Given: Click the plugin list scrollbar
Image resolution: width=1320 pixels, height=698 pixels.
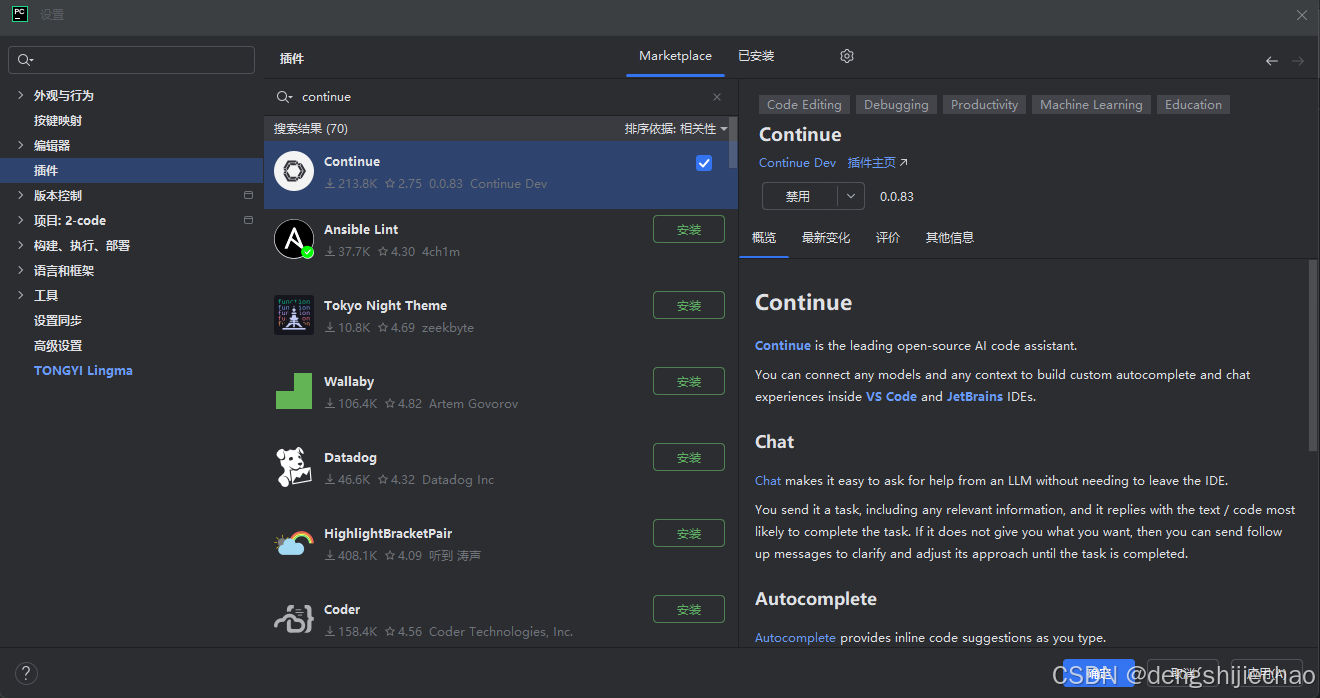Looking at the screenshot, I should [x=733, y=142].
